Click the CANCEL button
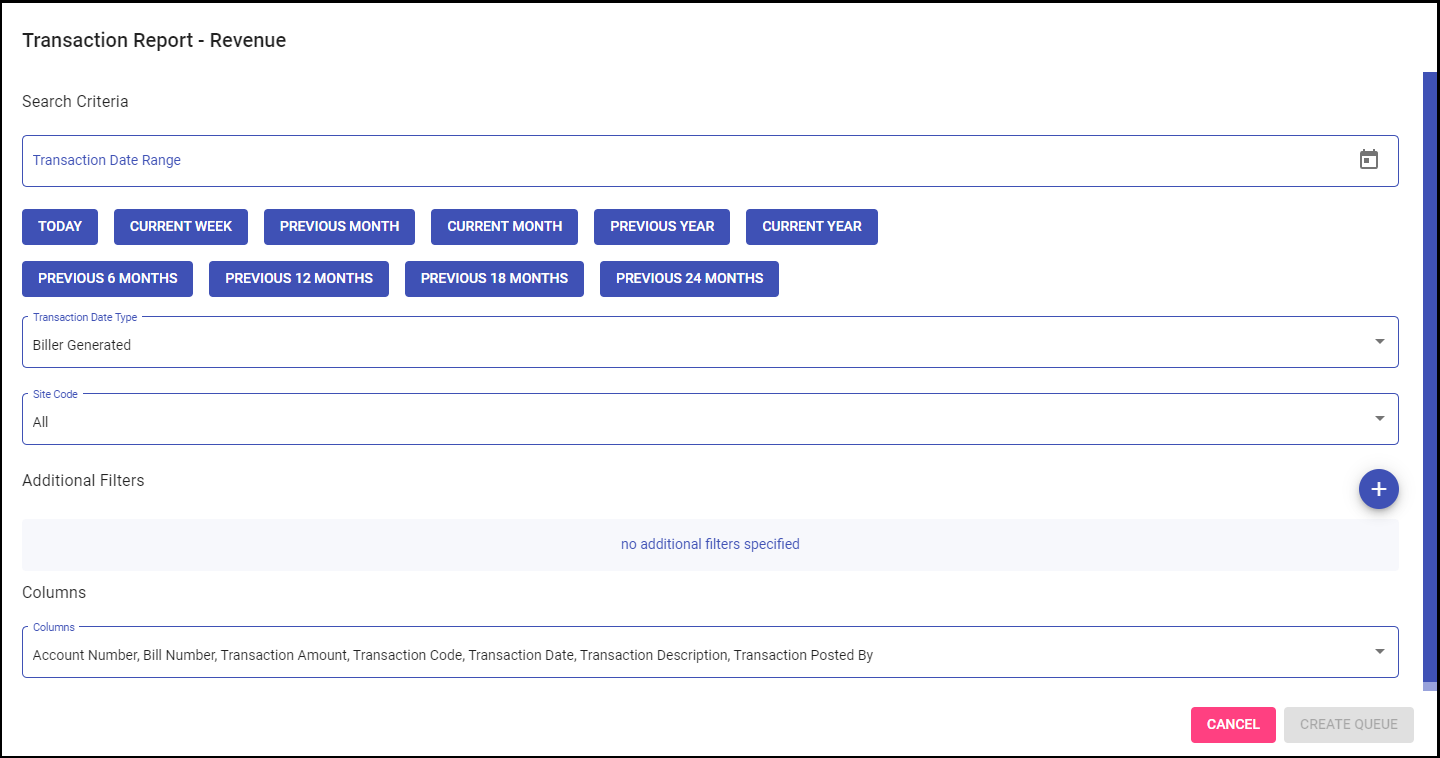The height and width of the screenshot is (758, 1440). pyautogui.click(x=1232, y=725)
